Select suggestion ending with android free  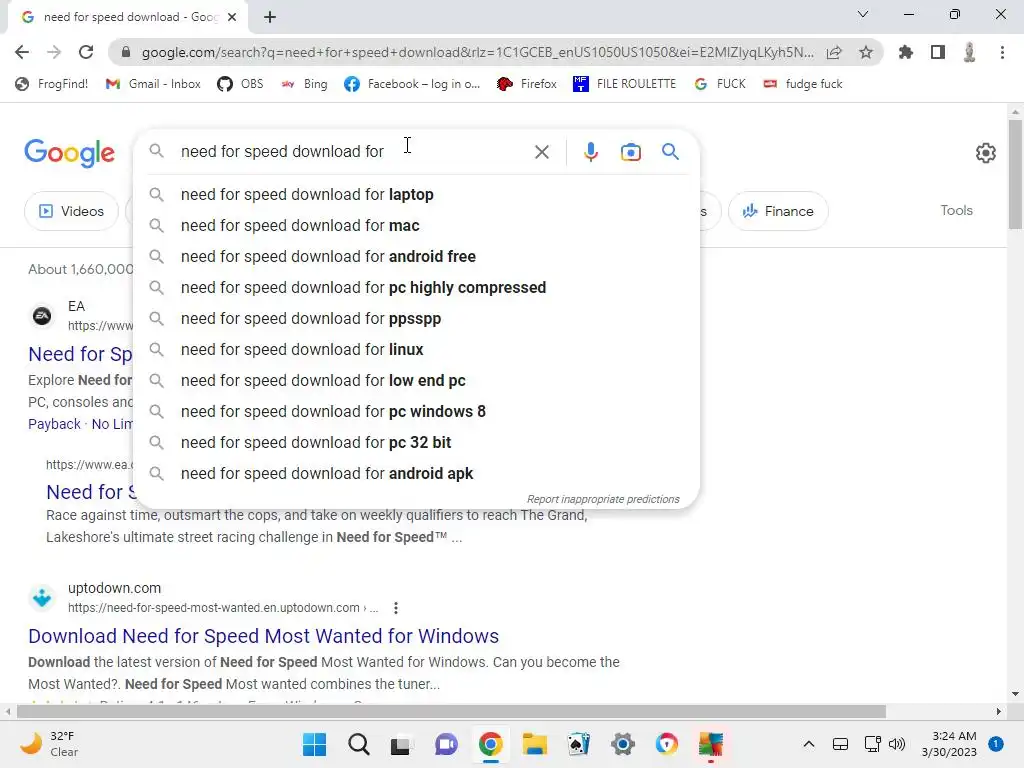[x=416, y=257]
